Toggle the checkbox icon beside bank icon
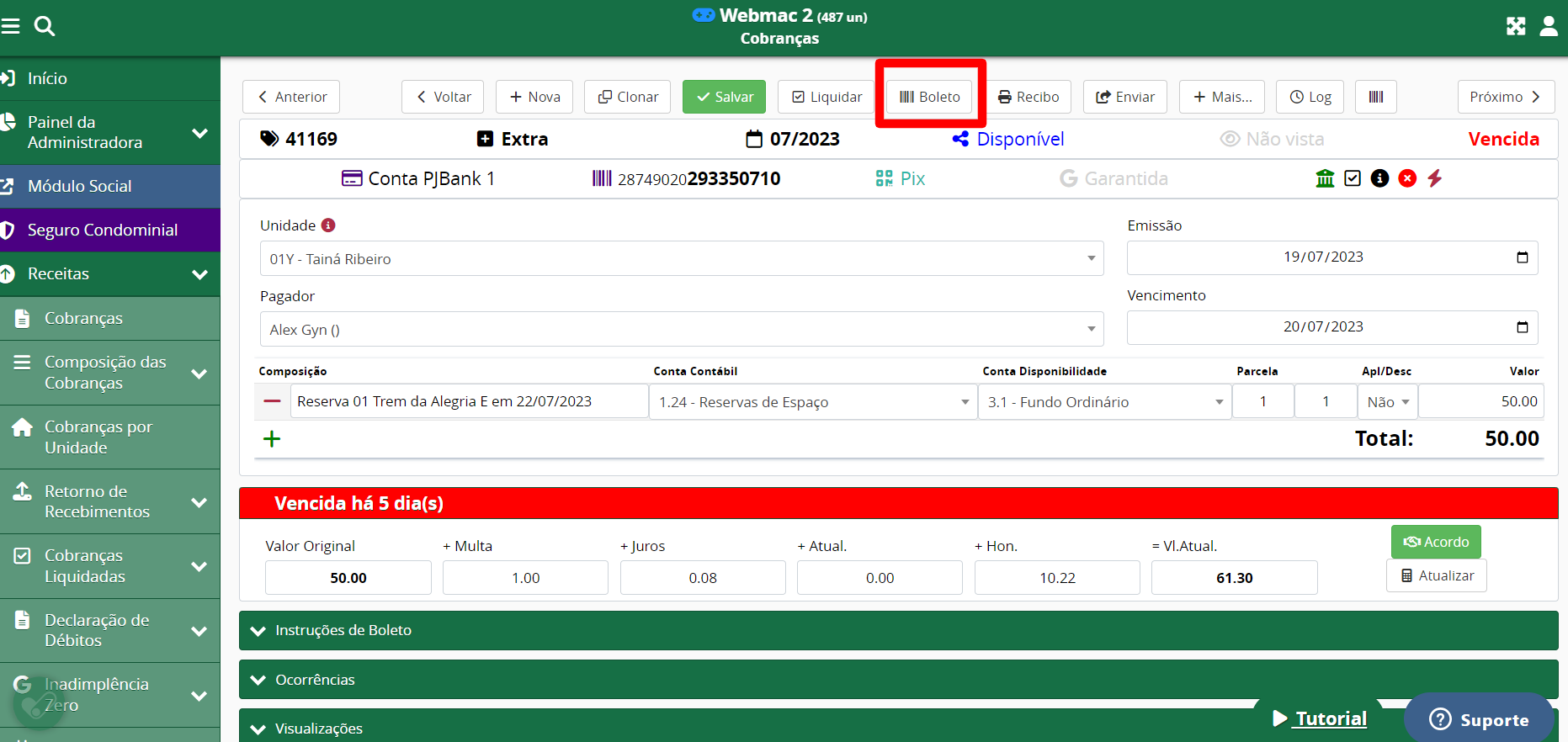 point(1353,178)
